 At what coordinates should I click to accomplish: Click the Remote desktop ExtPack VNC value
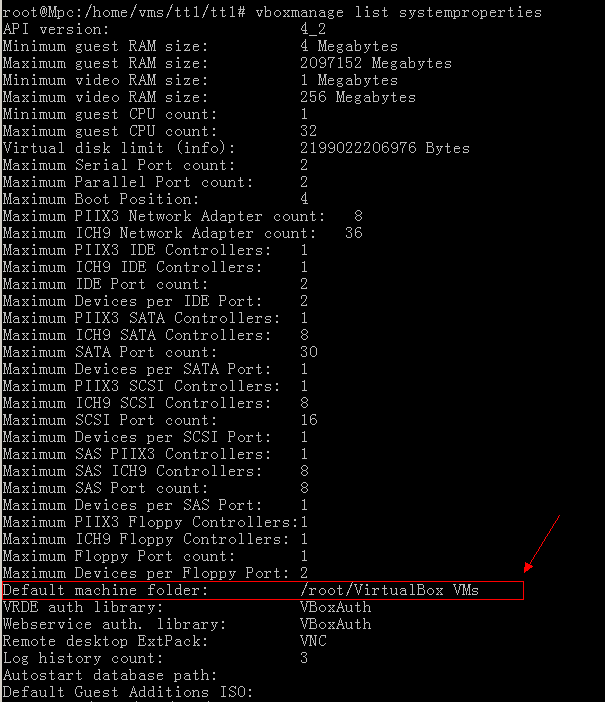click(x=313, y=641)
